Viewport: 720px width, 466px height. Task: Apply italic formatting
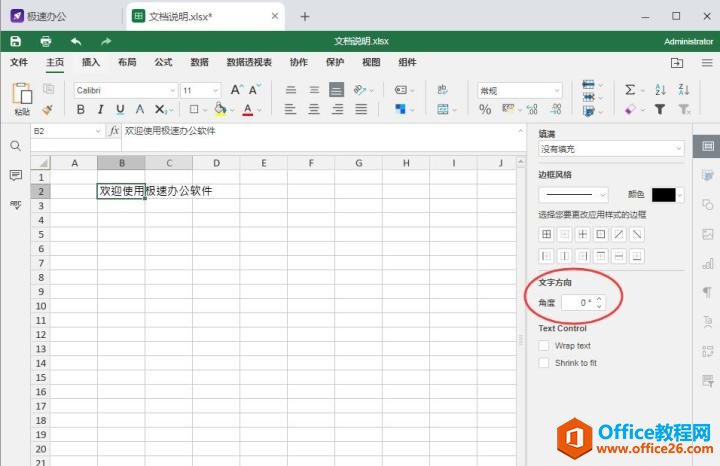pyautogui.click(x=101, y=109)
